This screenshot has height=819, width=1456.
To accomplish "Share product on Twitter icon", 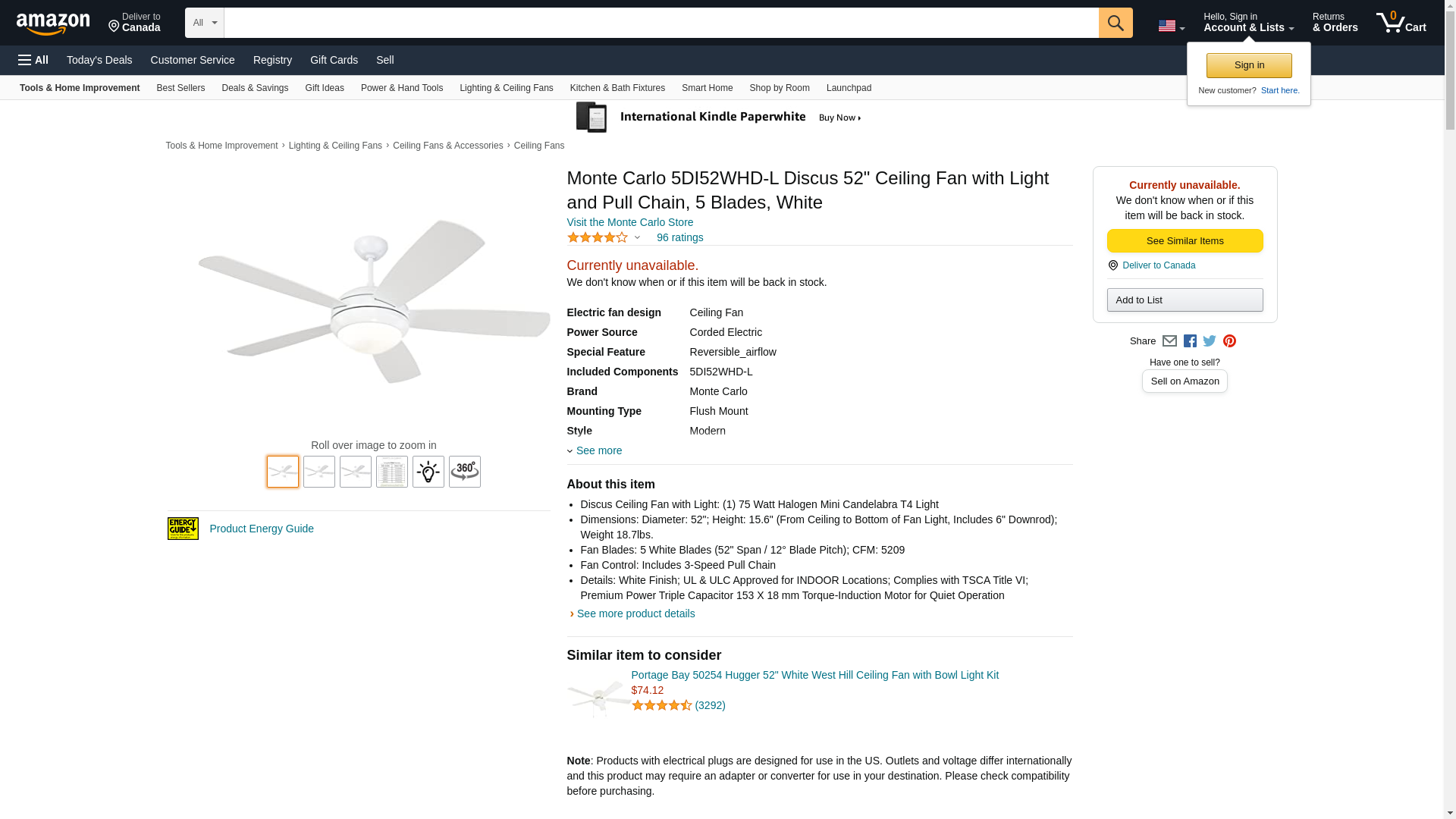I will 1210,341.
